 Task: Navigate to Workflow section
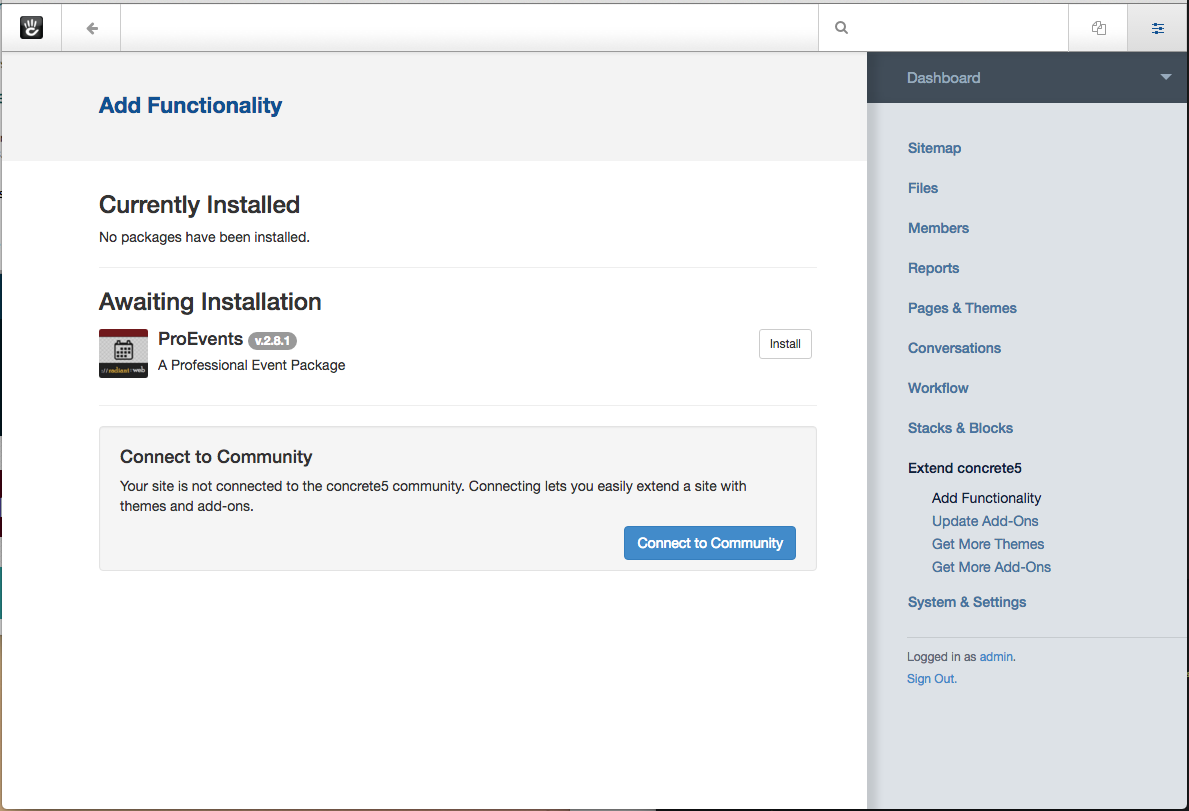(x=938, y=388)
